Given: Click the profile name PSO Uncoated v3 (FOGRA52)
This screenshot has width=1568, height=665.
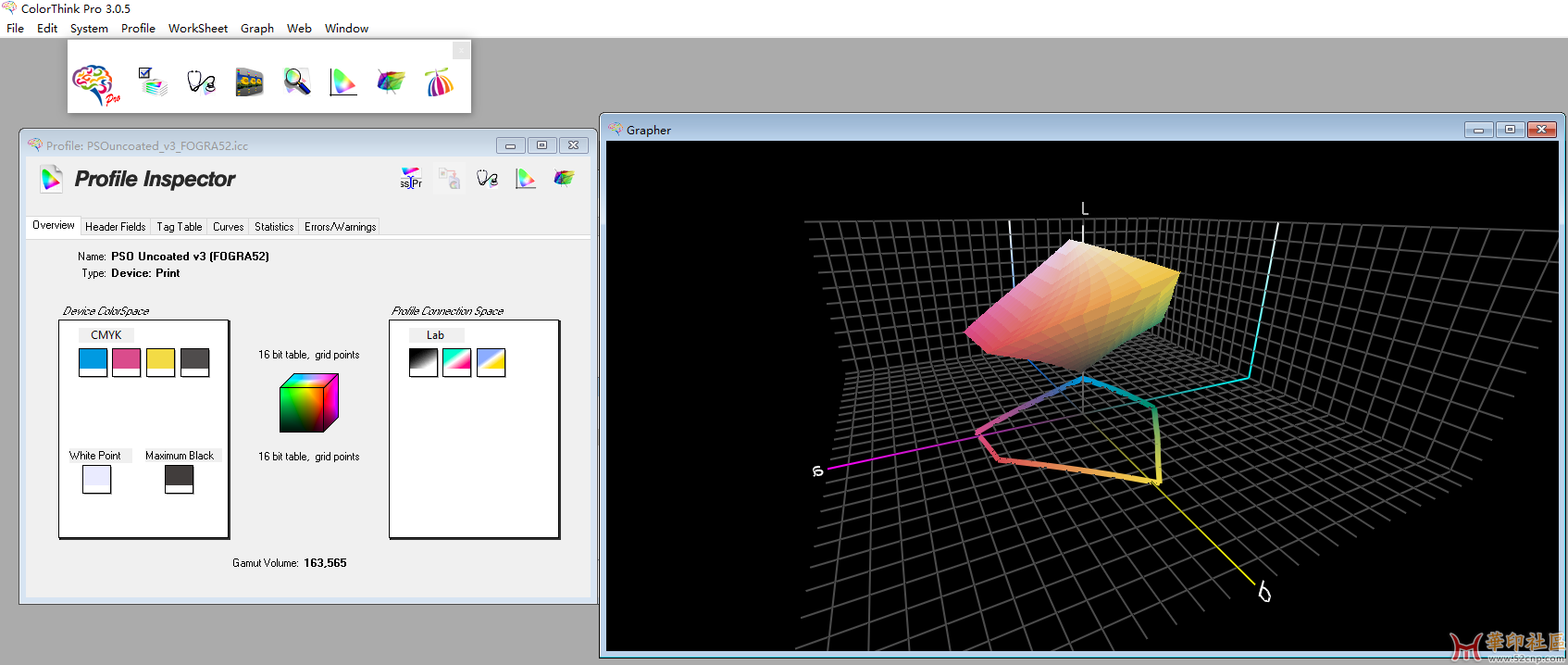Looking at the screenshot, I should (x=191, y=257).
